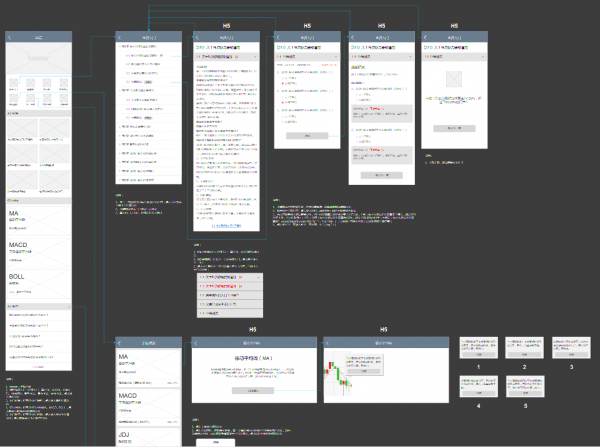Expand section dropdown on article screen
Viewport: 600px width, 447px height.
[255, 58]
